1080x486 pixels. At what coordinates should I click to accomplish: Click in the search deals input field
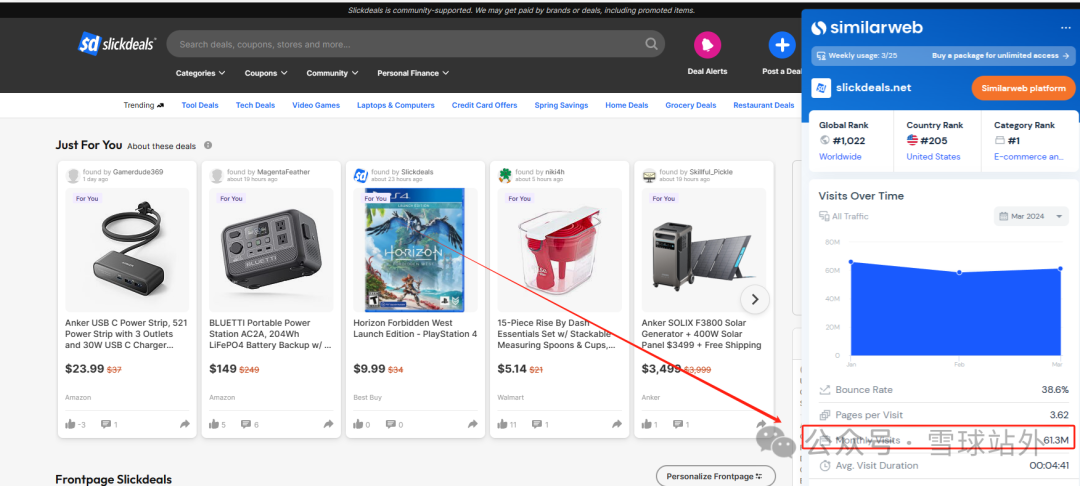[400, 44]
